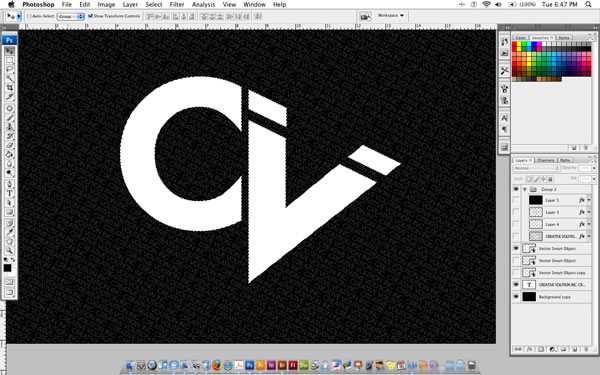Viewport: 600px width, 375px height.
Task: Open the Filter menu
Action: click(177, 5)
